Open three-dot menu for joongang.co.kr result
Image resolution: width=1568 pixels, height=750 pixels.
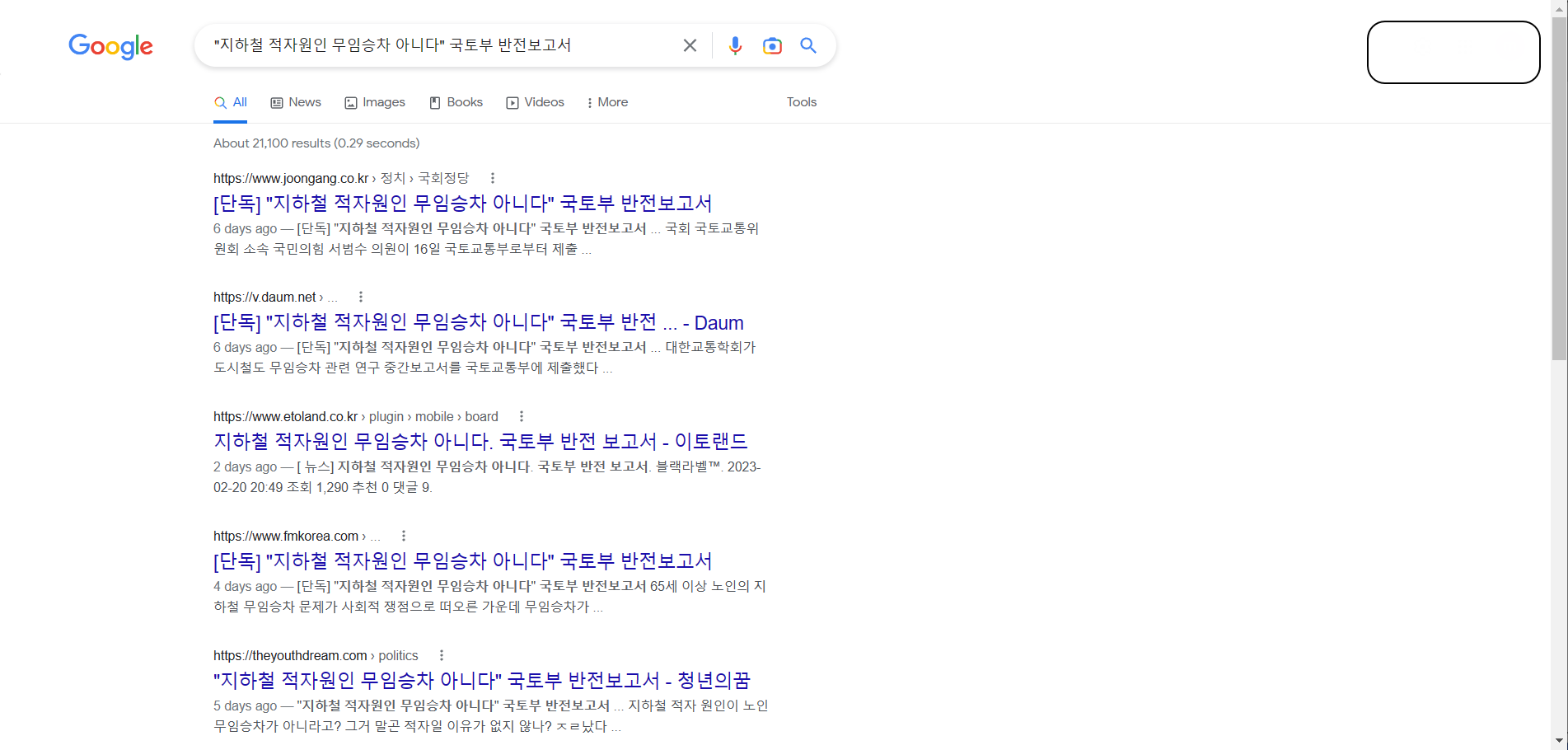click(493, 178)
